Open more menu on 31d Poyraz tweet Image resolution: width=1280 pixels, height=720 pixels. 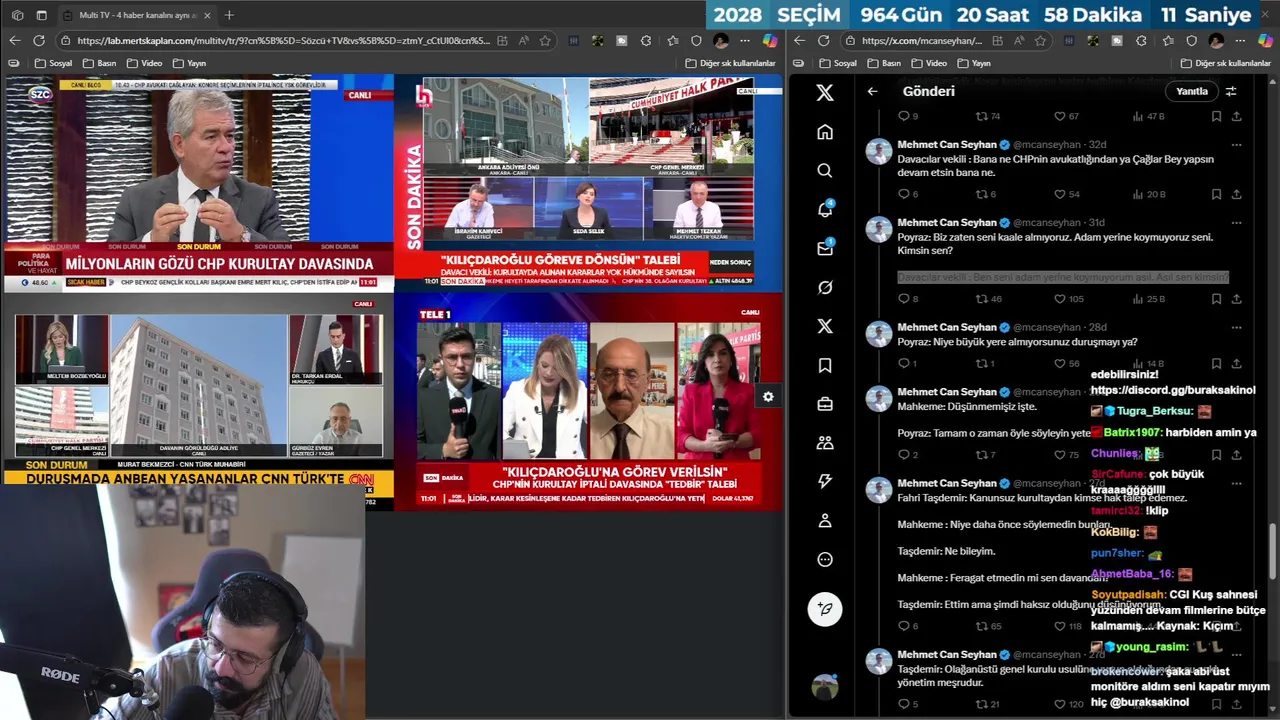pos(1237,222)
